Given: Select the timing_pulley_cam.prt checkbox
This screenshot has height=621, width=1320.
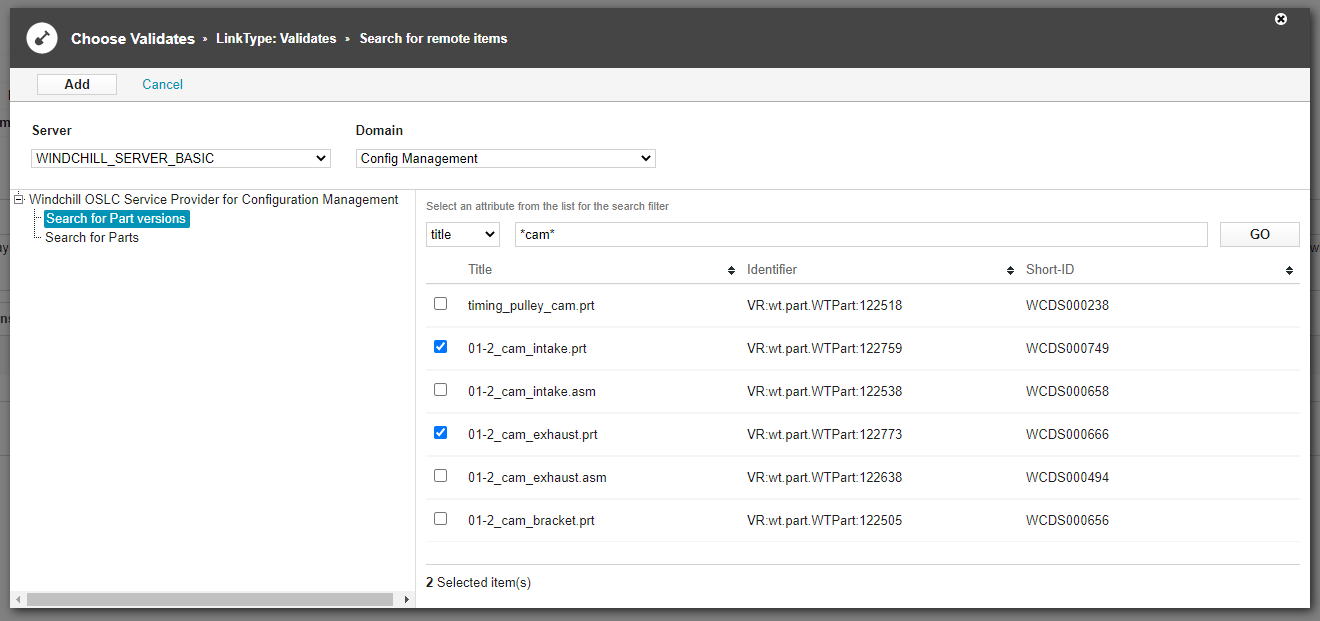Looking at the screenshot, I should (x=440, y=303).
